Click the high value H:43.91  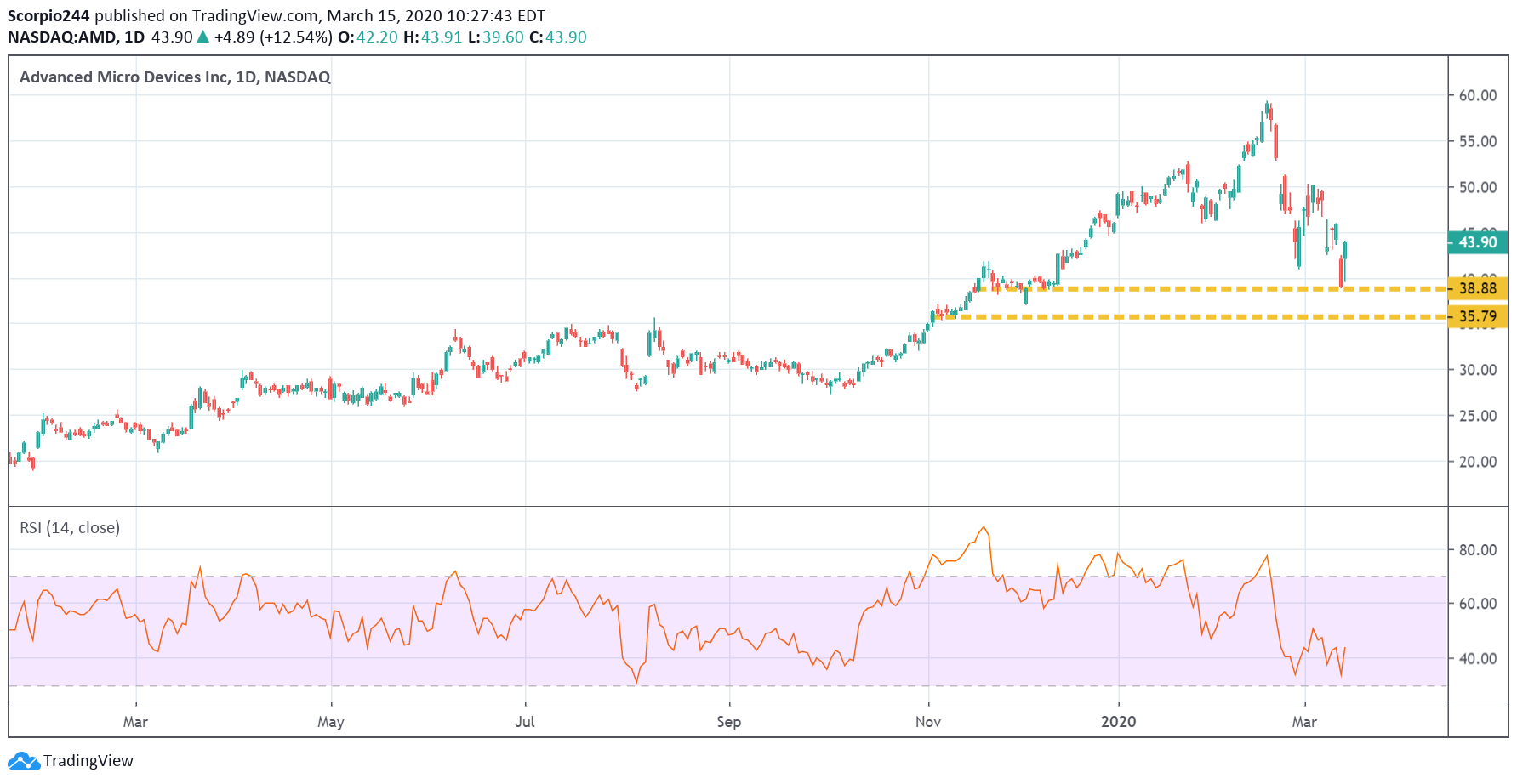(432, 37)
